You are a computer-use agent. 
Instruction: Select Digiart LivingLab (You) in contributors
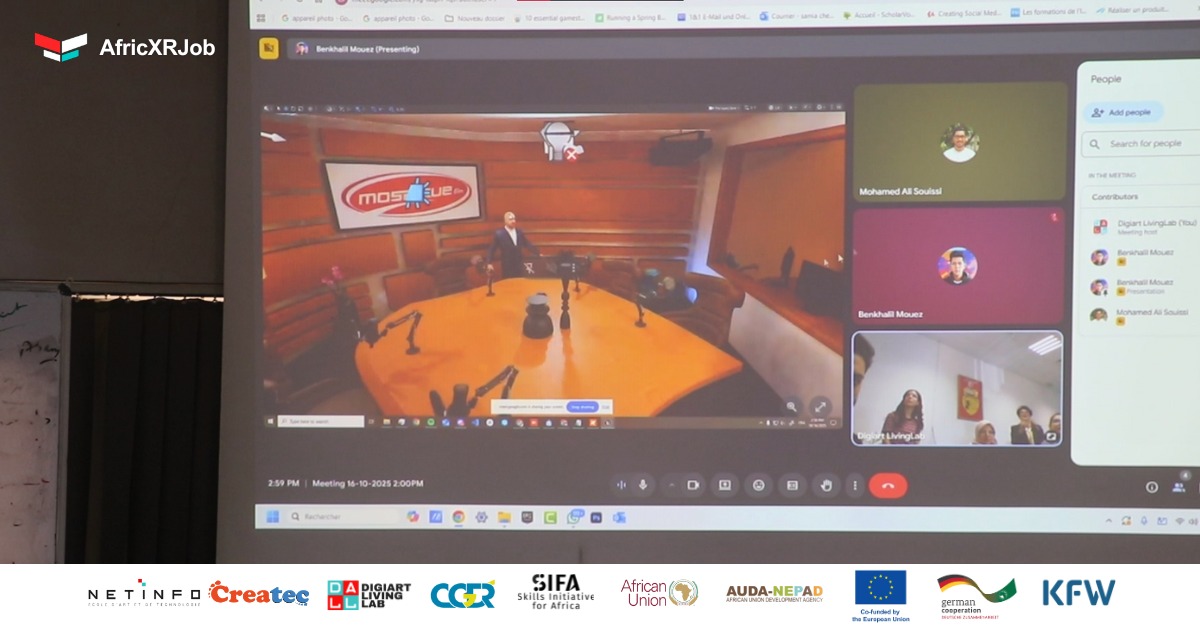[1144, 227]
